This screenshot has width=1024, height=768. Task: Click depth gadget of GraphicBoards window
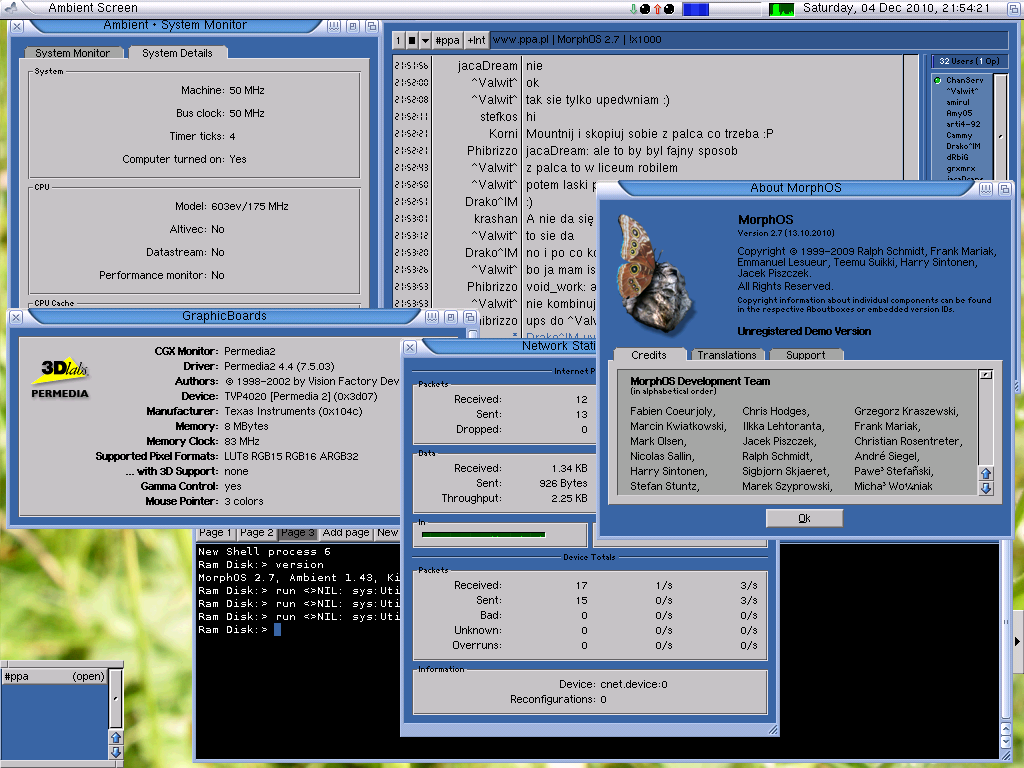(x=470, y=317)
